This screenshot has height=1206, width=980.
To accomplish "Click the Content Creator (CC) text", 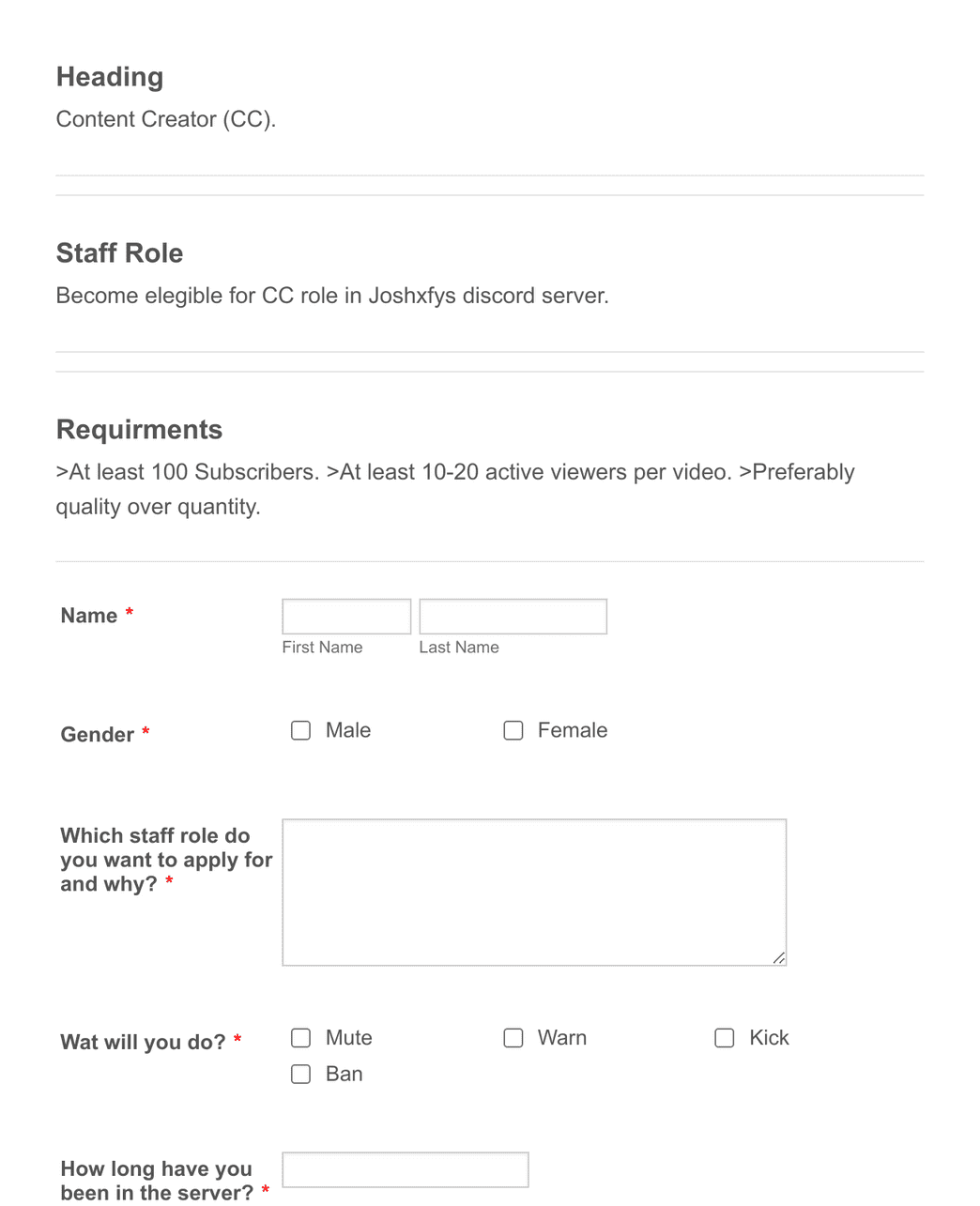I will (166, 119).
